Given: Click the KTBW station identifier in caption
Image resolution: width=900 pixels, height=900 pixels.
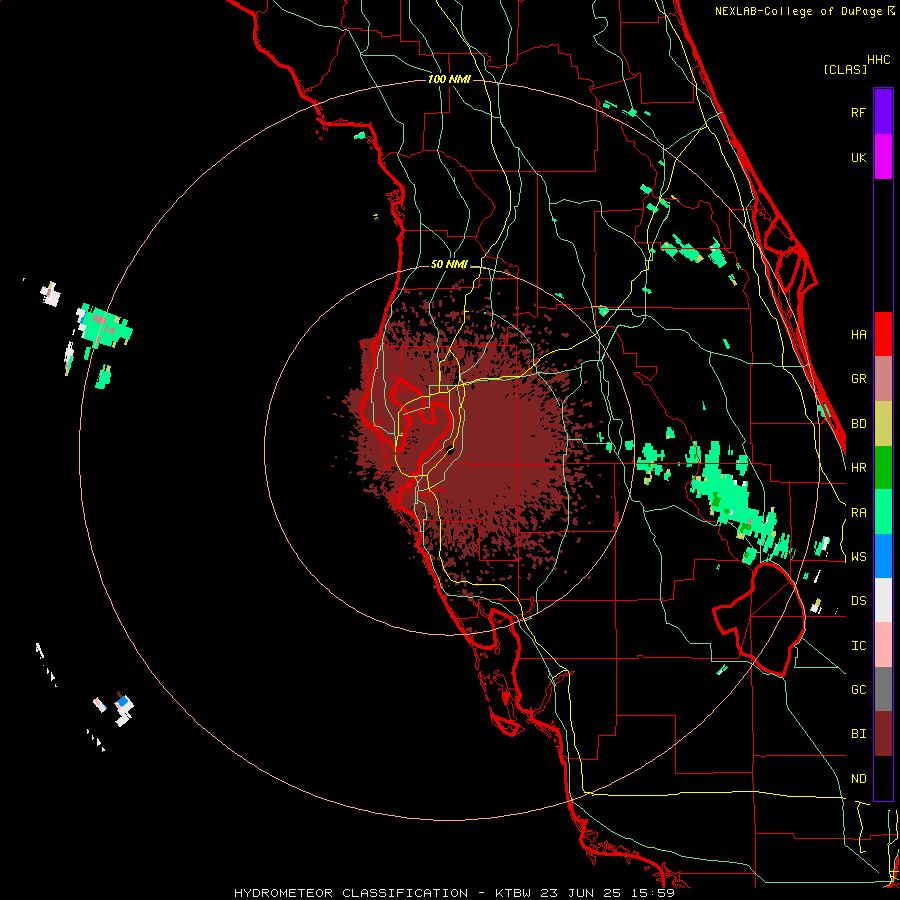Looking at the screenshot, I should click(511, 893).
